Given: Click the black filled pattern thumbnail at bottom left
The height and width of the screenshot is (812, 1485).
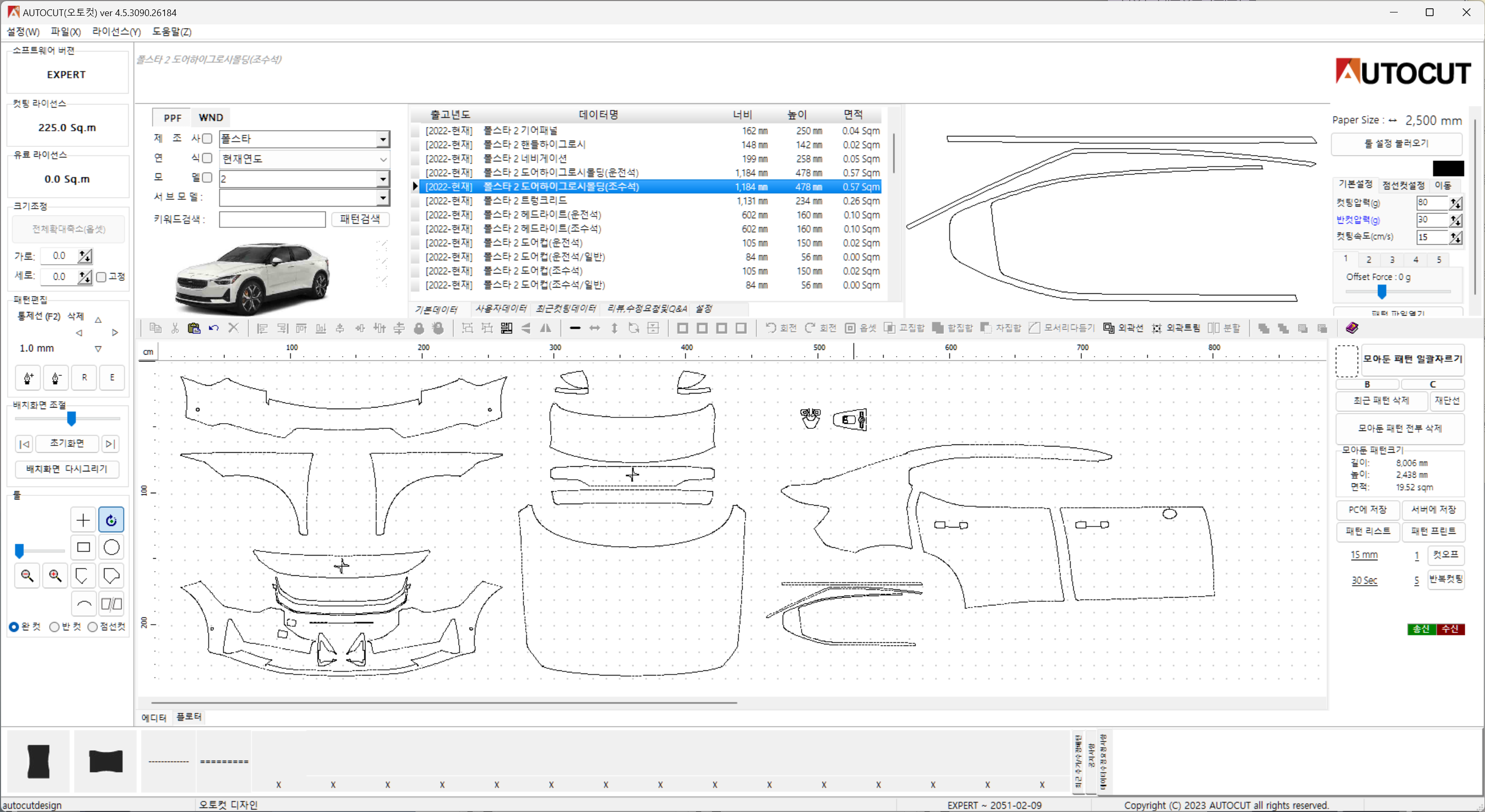Looking at the screenshot, I should [38, 761].
